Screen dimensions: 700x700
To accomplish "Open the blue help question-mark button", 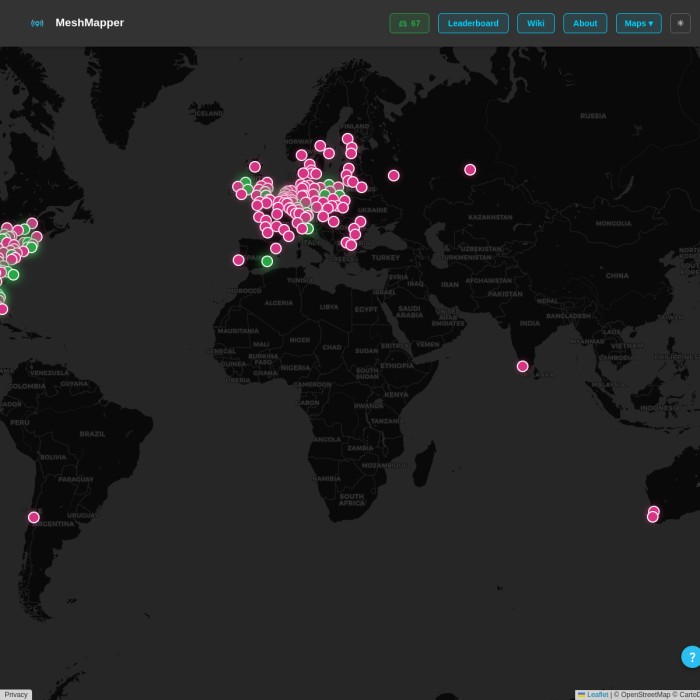I will point(691,657).
